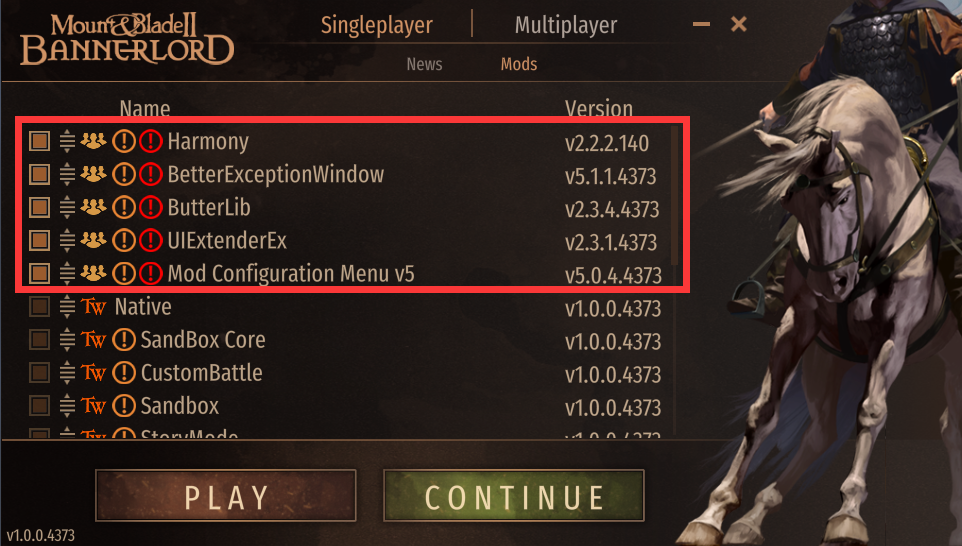Viewport: 962px width, 546px height.
Task: Click the orange warning icon next to BetterExceptionWindow
Action: (x=123, y=174)
